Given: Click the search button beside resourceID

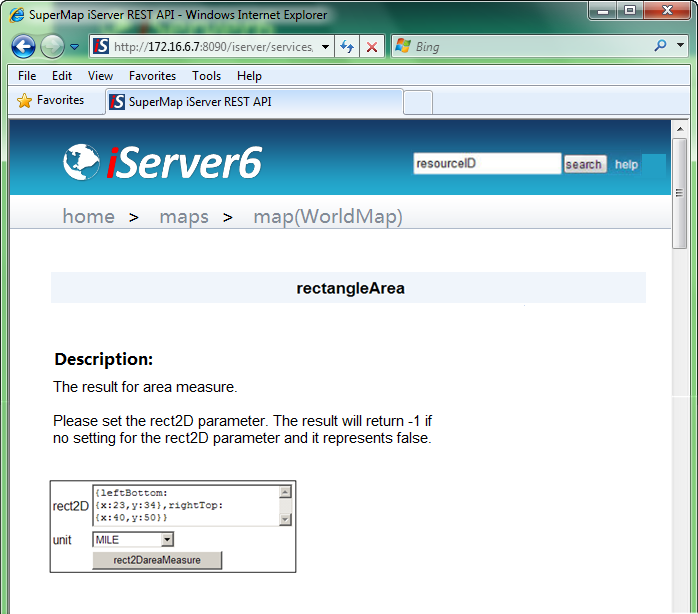Looking at the screenshot, I should pos(584,165).
